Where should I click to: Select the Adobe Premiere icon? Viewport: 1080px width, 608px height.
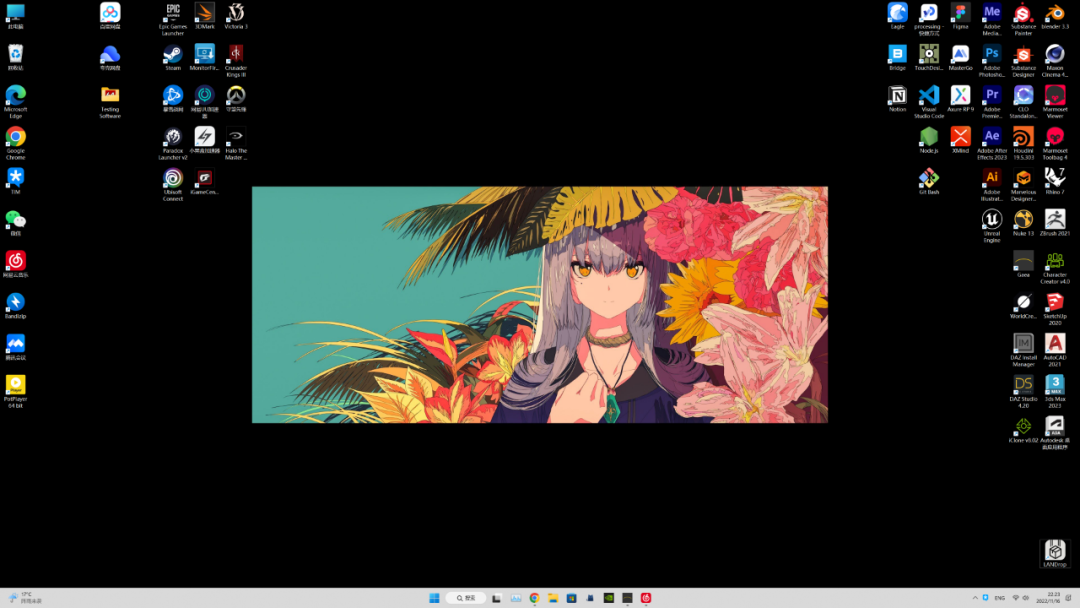click(x=992, y=102)
